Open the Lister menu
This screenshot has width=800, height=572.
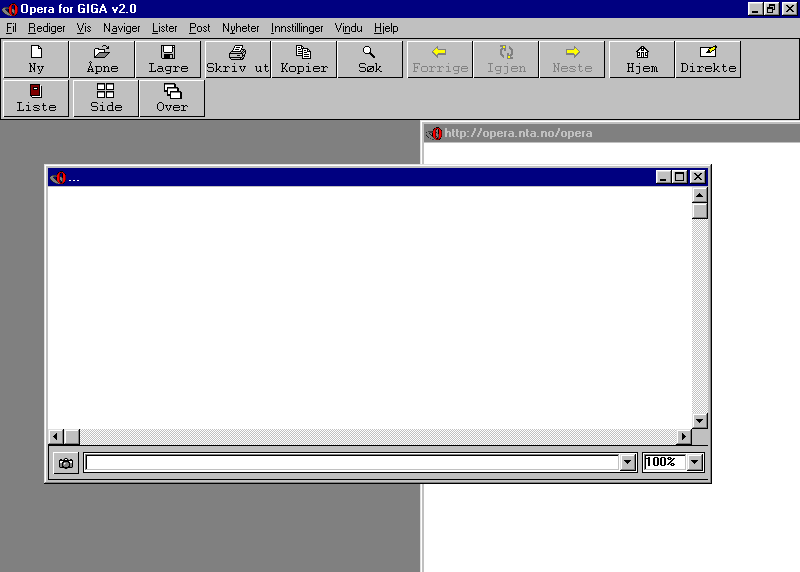164,28
